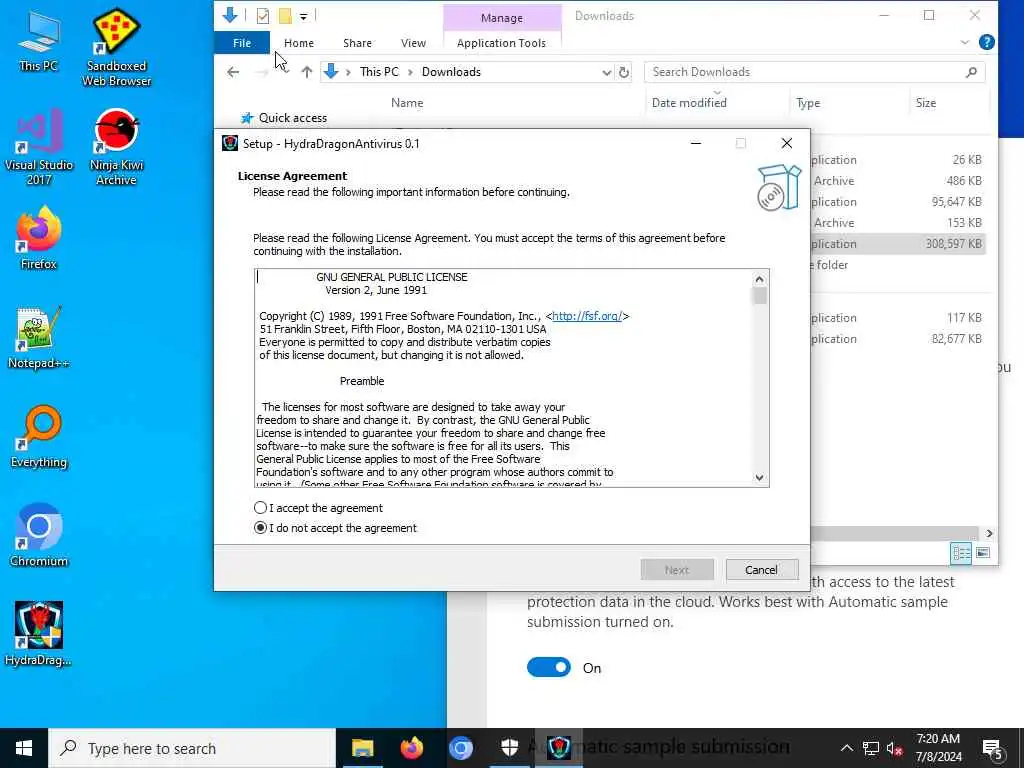Open the Home ribbon tab
The image size is (1024, 768).
coord(299,42)
